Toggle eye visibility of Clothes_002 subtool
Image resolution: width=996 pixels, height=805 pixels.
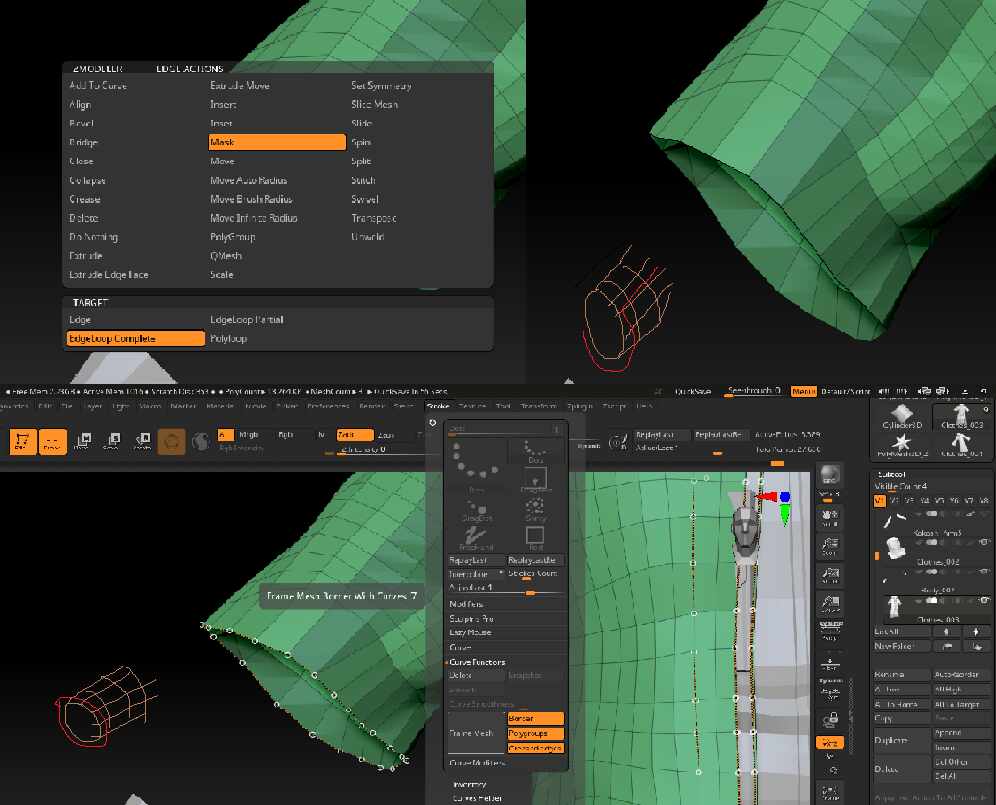pyautogui.click(x=985, y=541)
